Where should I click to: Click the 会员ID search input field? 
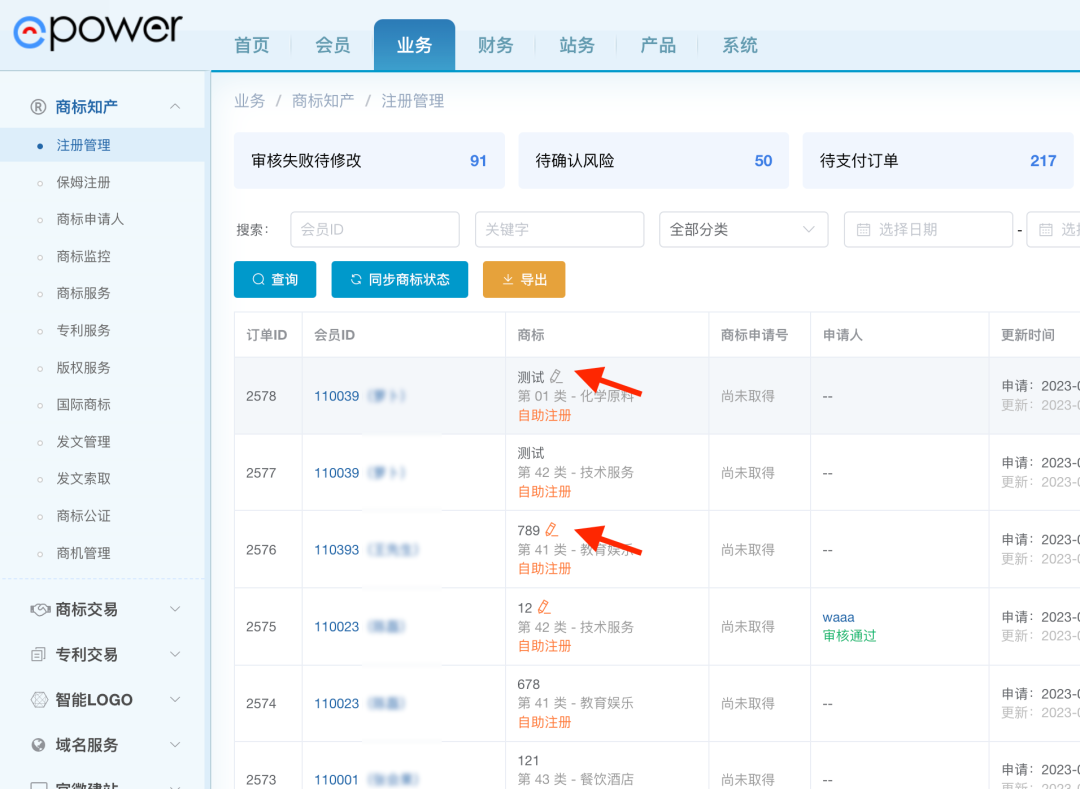[374, 230]
